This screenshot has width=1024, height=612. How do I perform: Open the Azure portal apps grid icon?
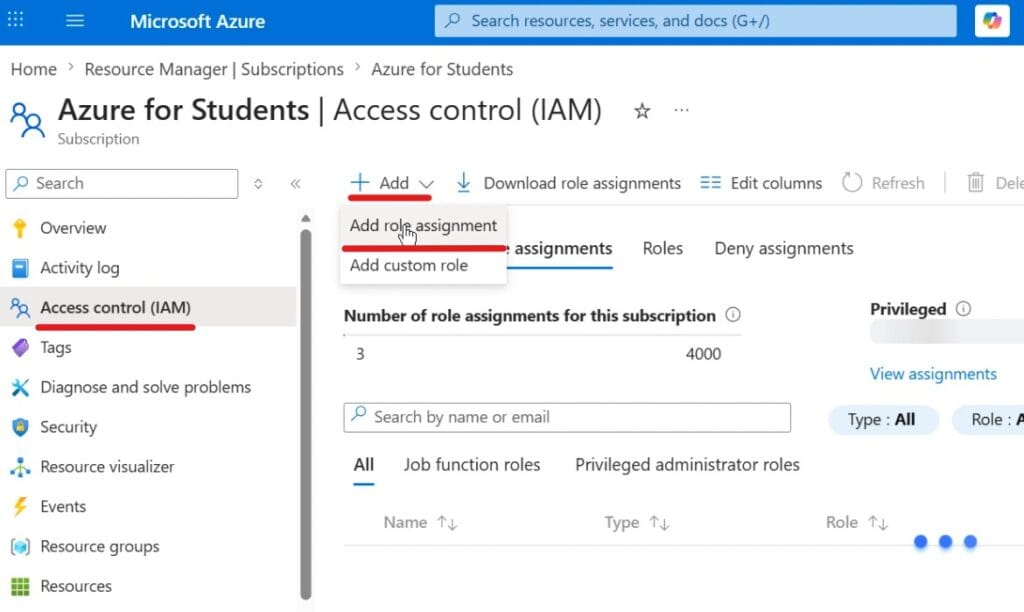coord(16,20)
